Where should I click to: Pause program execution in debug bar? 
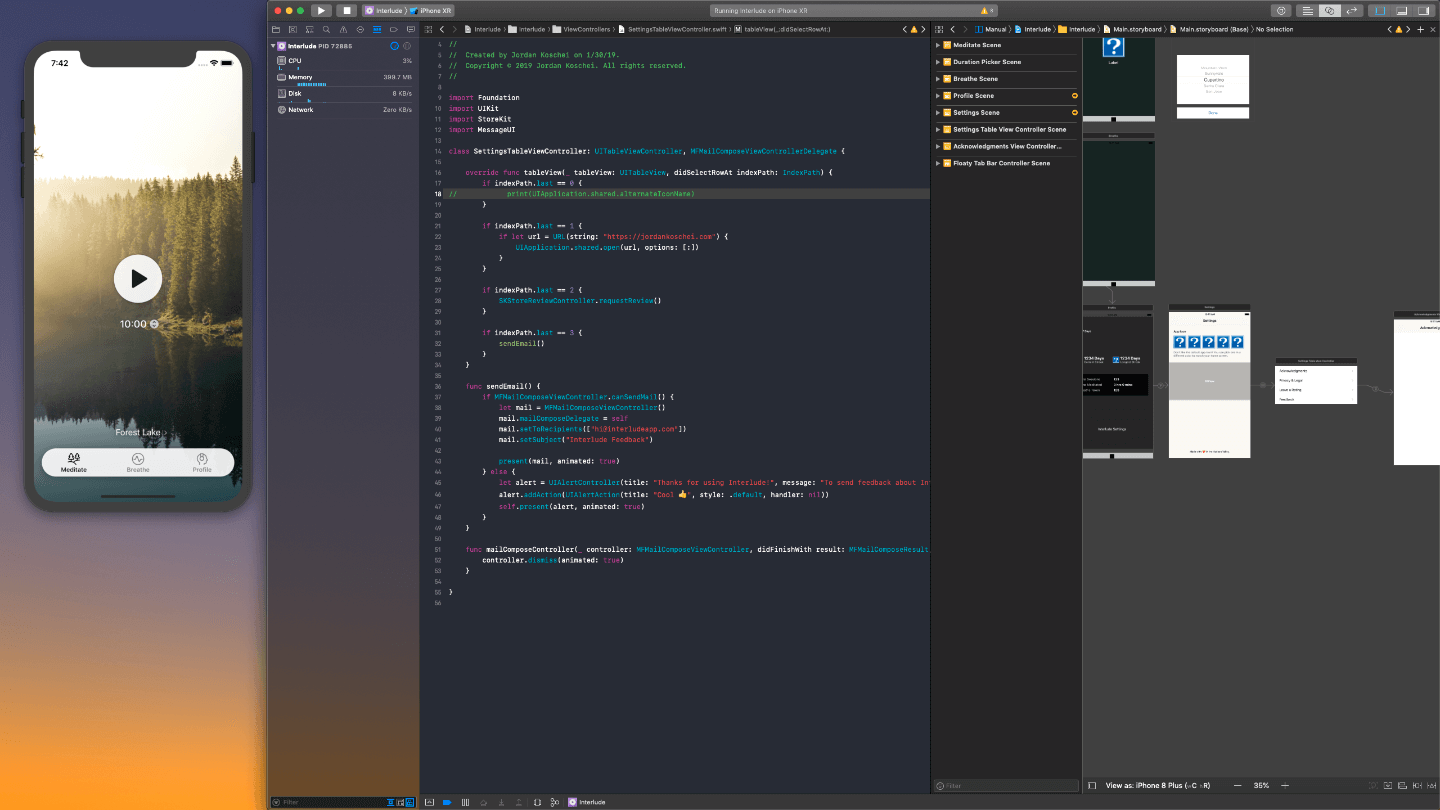[465, 802]
